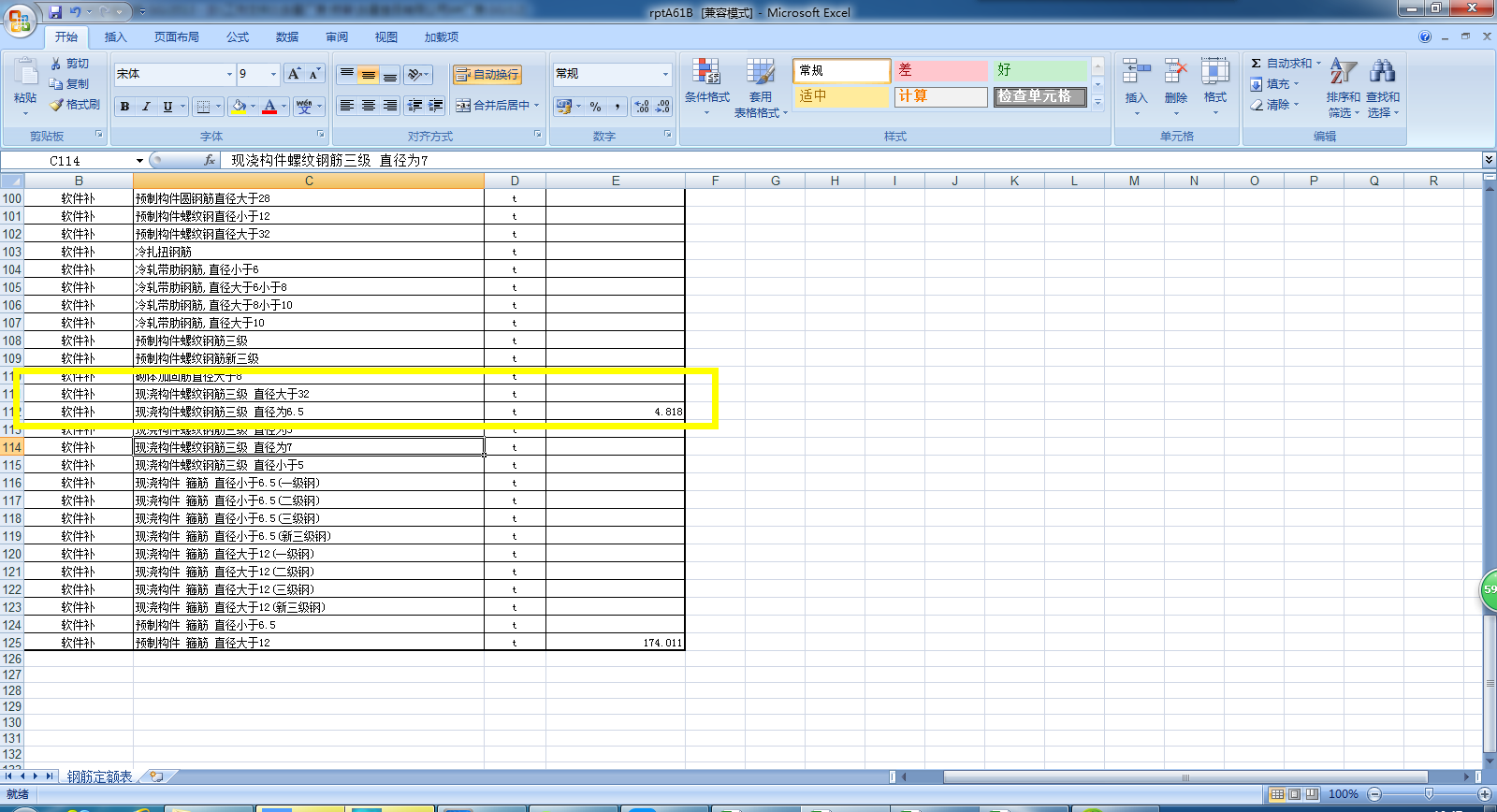1497x812 pixels.
Task: Click the text Orientation icon
Action: [414, 74]
